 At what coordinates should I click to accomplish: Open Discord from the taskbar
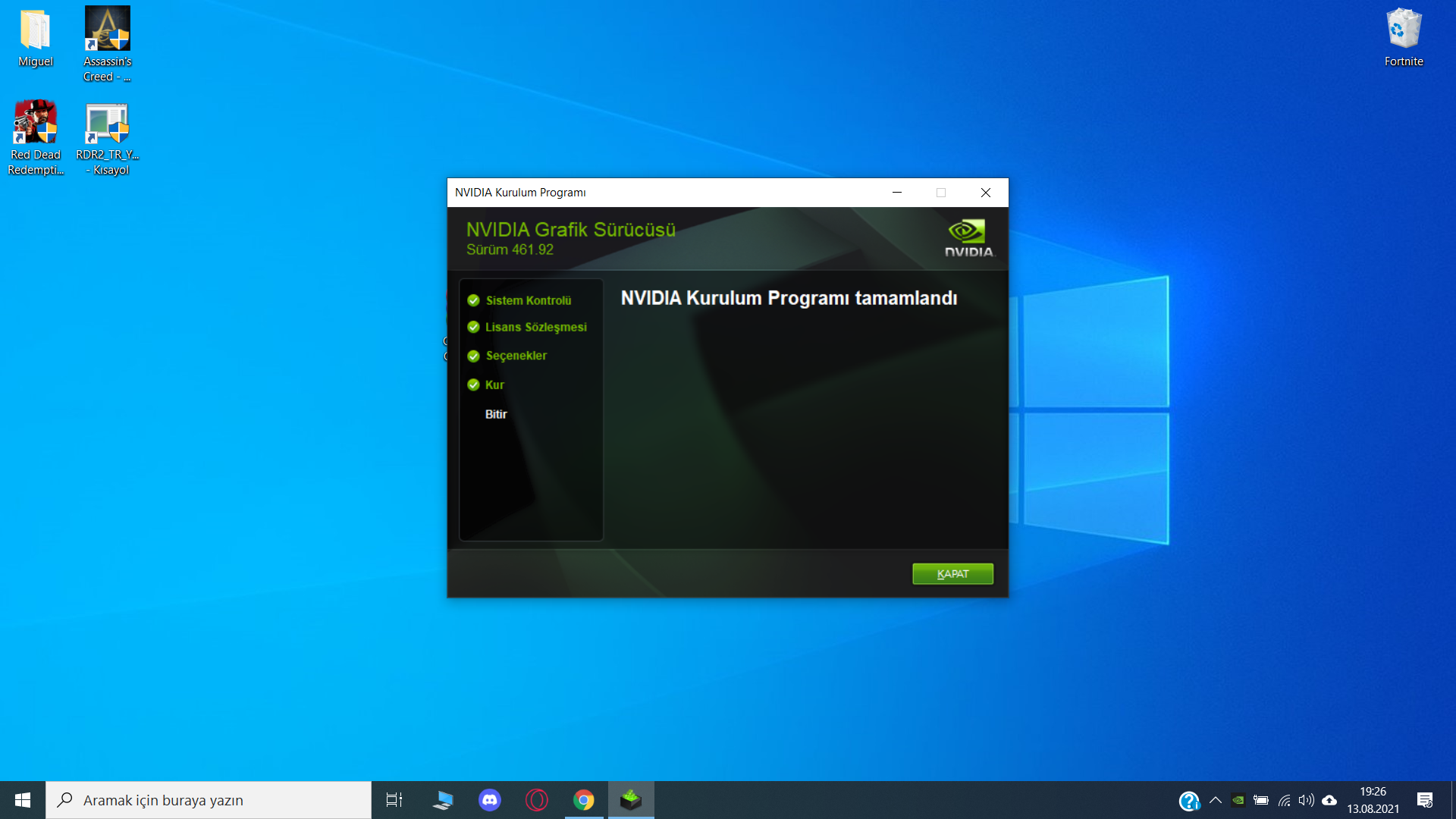(x=490, y=800)
